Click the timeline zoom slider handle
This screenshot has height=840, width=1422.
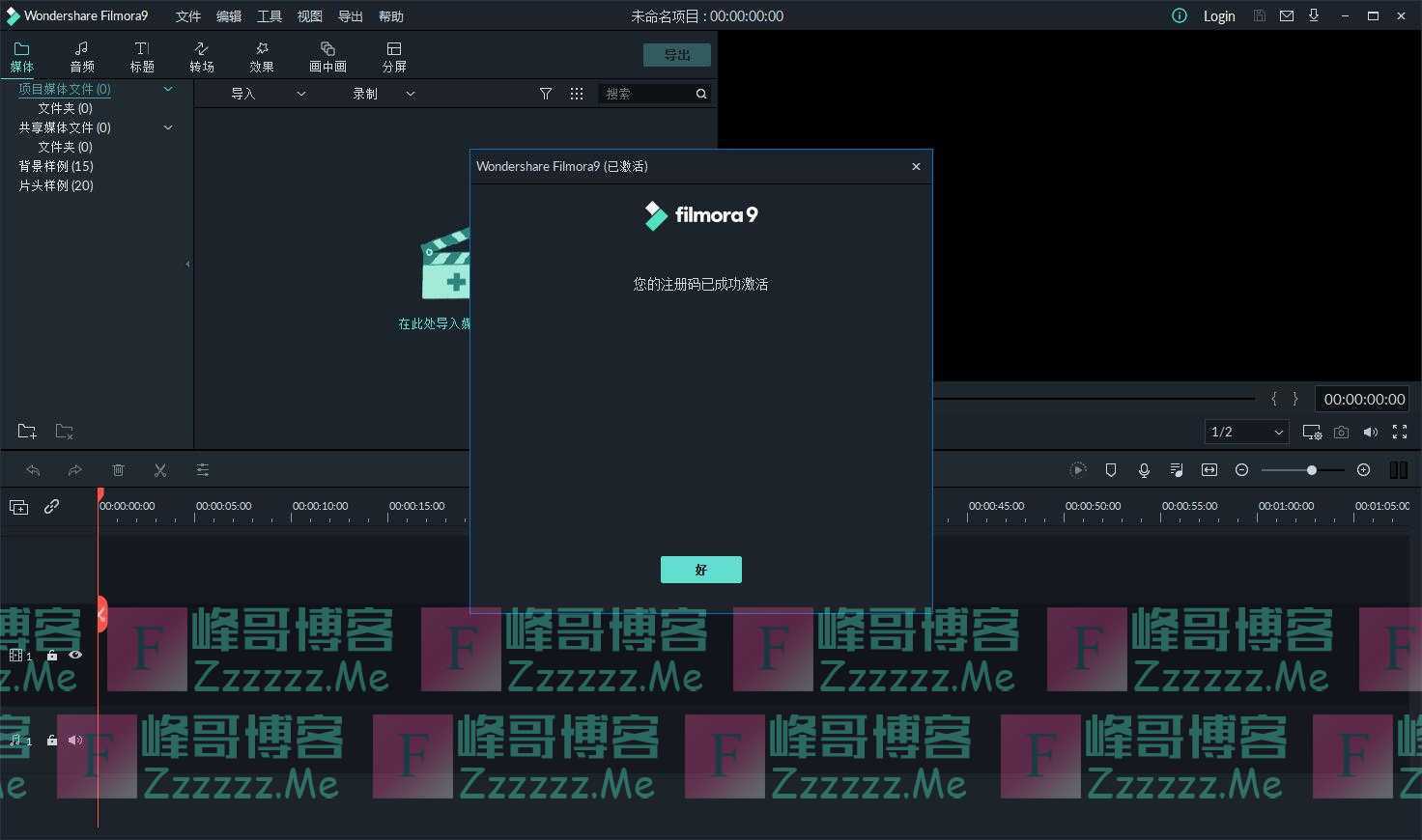pyautogui.click(x=1311, y=470)
